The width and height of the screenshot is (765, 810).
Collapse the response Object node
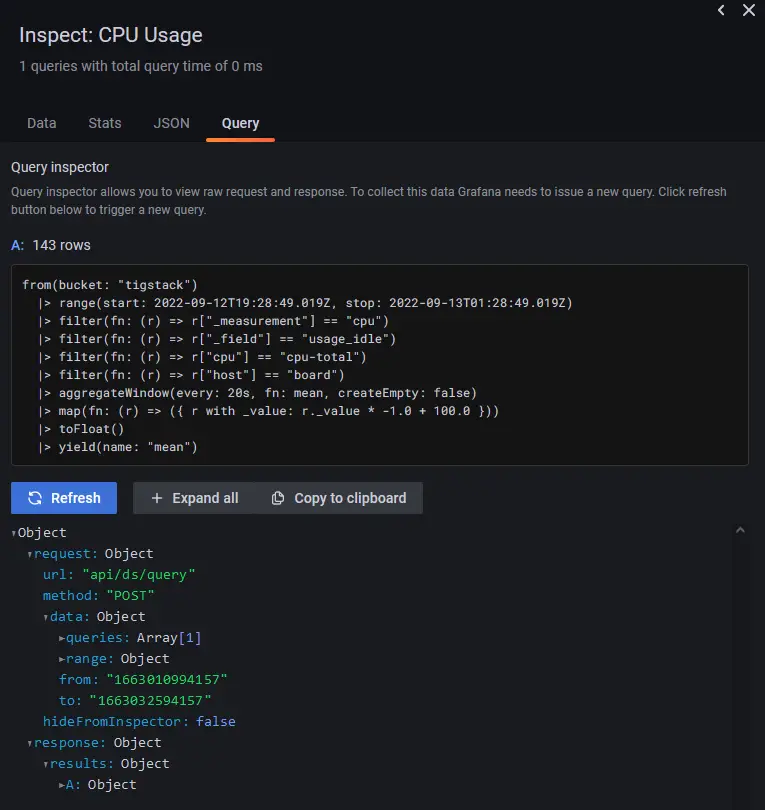(30, 742)
